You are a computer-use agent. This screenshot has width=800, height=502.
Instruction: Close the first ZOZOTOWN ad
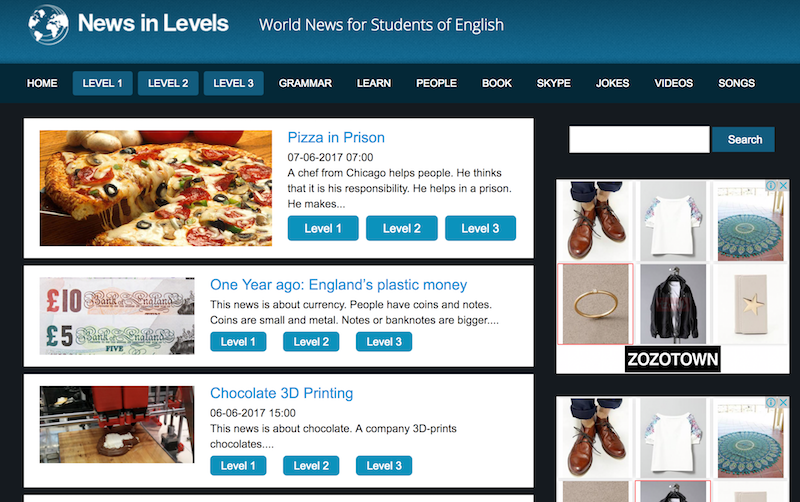pos(783,186)
